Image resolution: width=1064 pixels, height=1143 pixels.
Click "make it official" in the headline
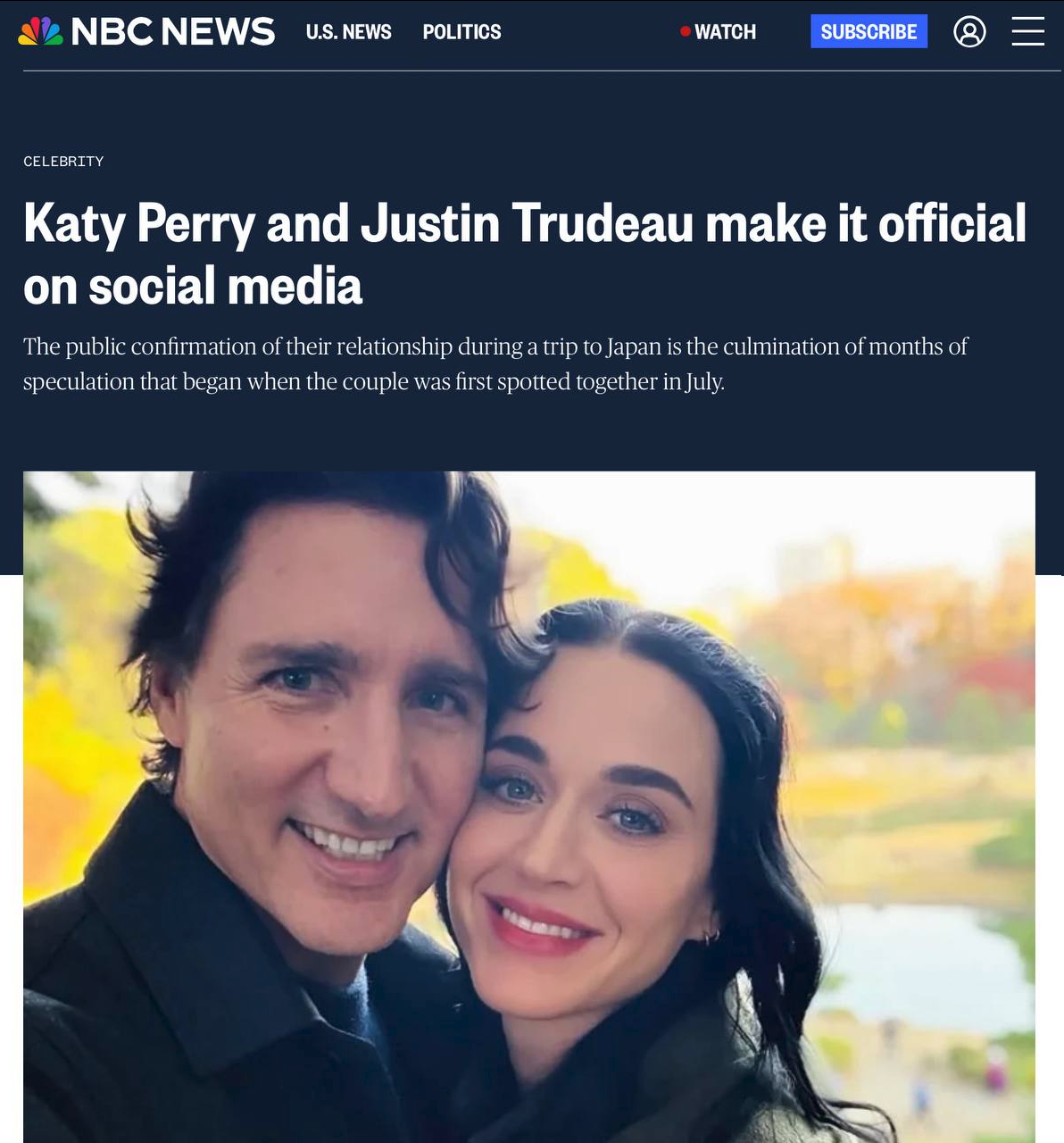[x=866, y=223]
